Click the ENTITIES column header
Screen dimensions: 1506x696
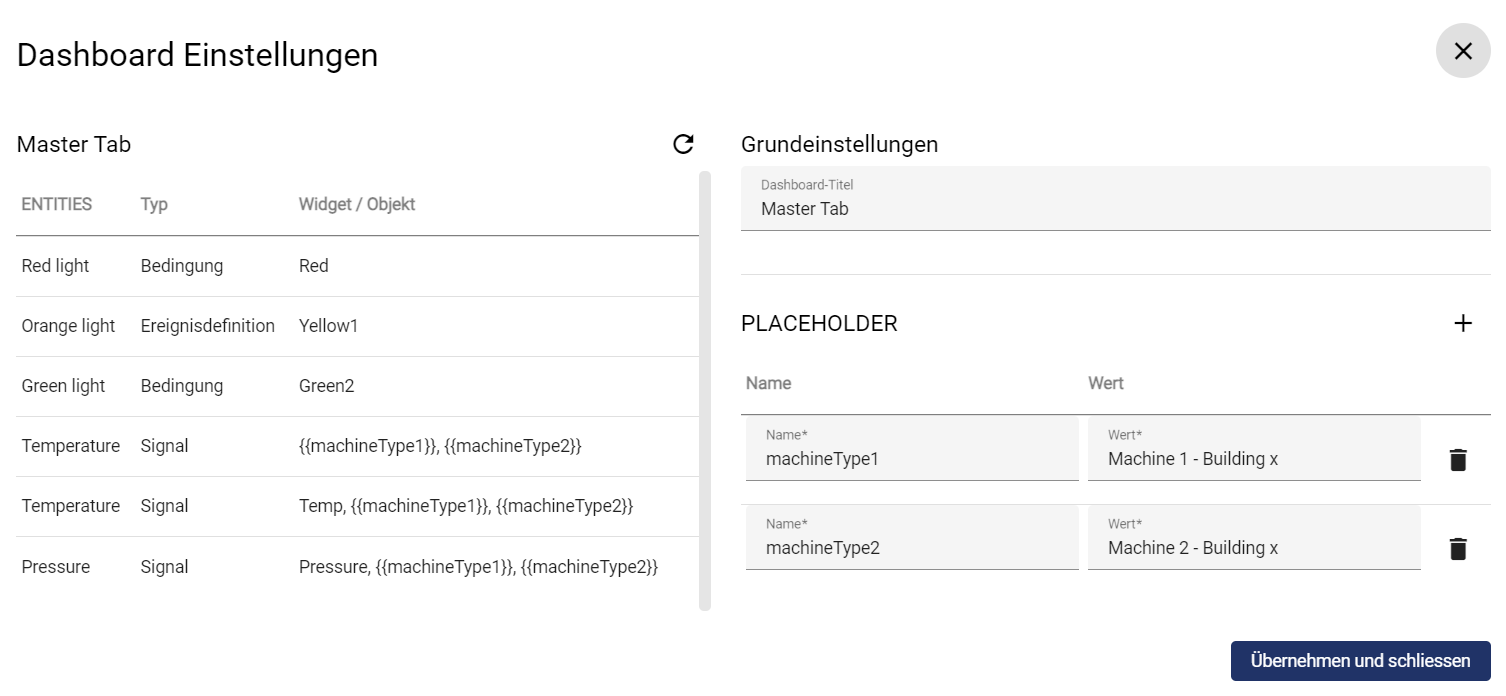pos(57,204)
